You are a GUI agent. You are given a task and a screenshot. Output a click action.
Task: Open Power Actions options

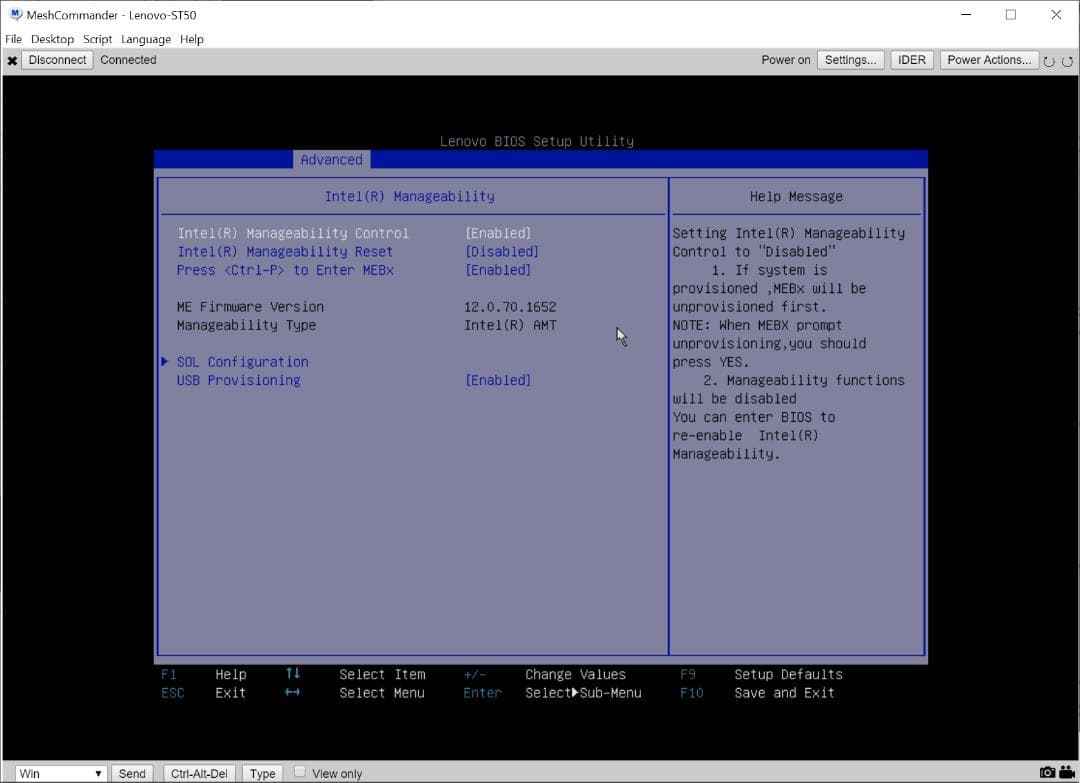click(988, 60)
